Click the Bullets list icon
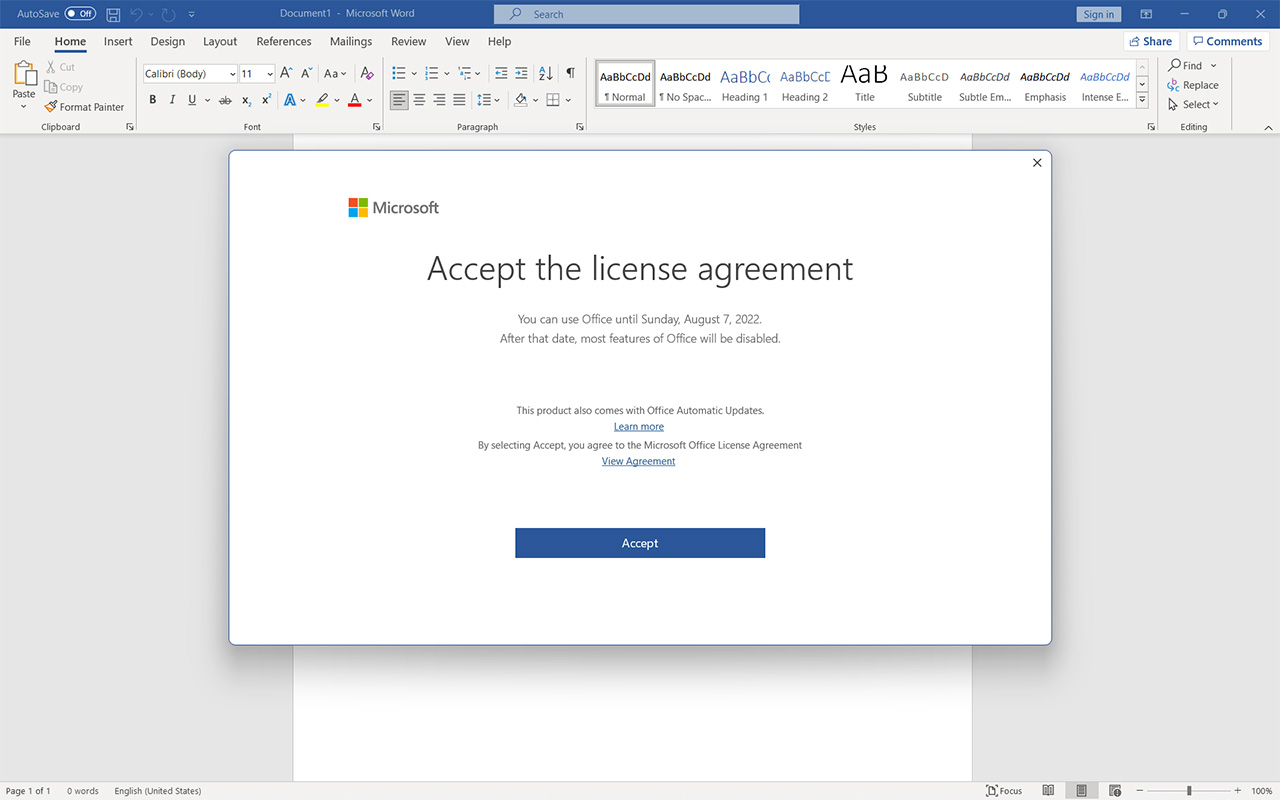 pos(399,73)
